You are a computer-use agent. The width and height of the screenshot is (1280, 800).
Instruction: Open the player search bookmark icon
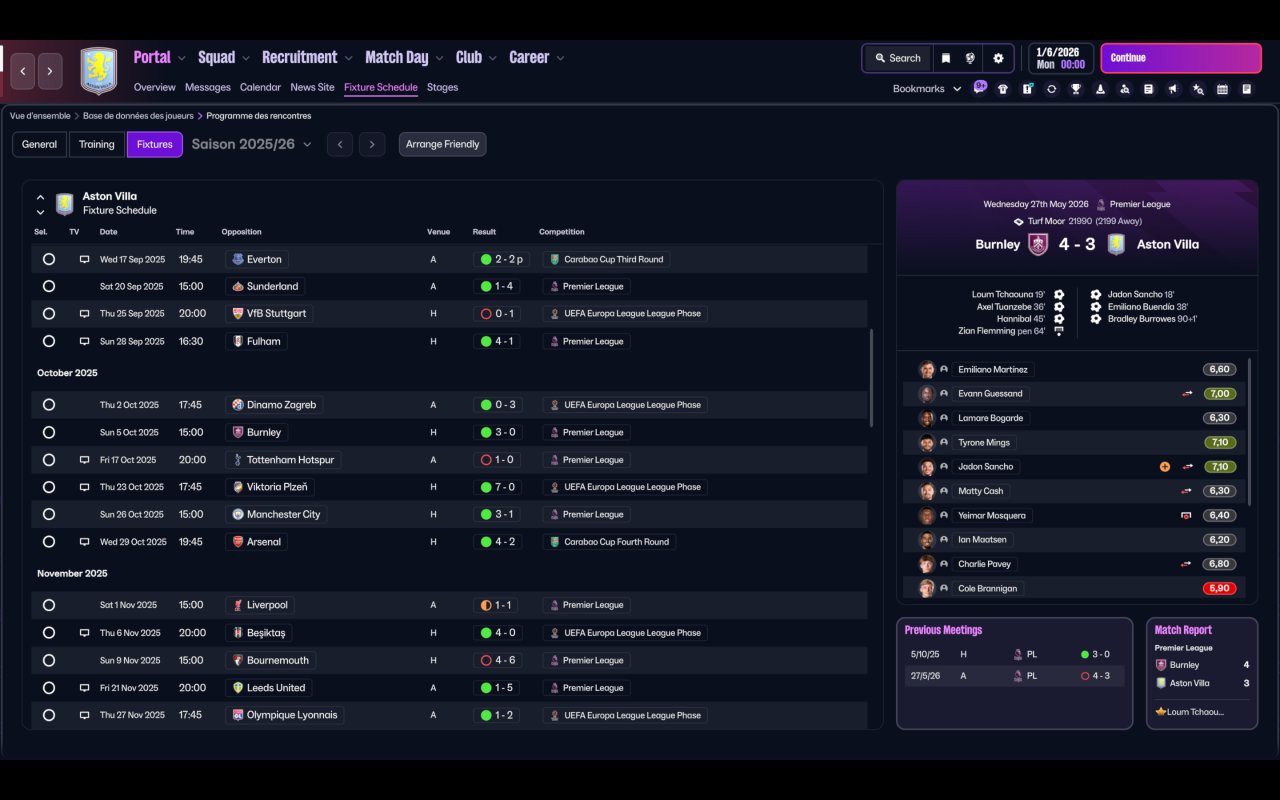pos(1124,89)
